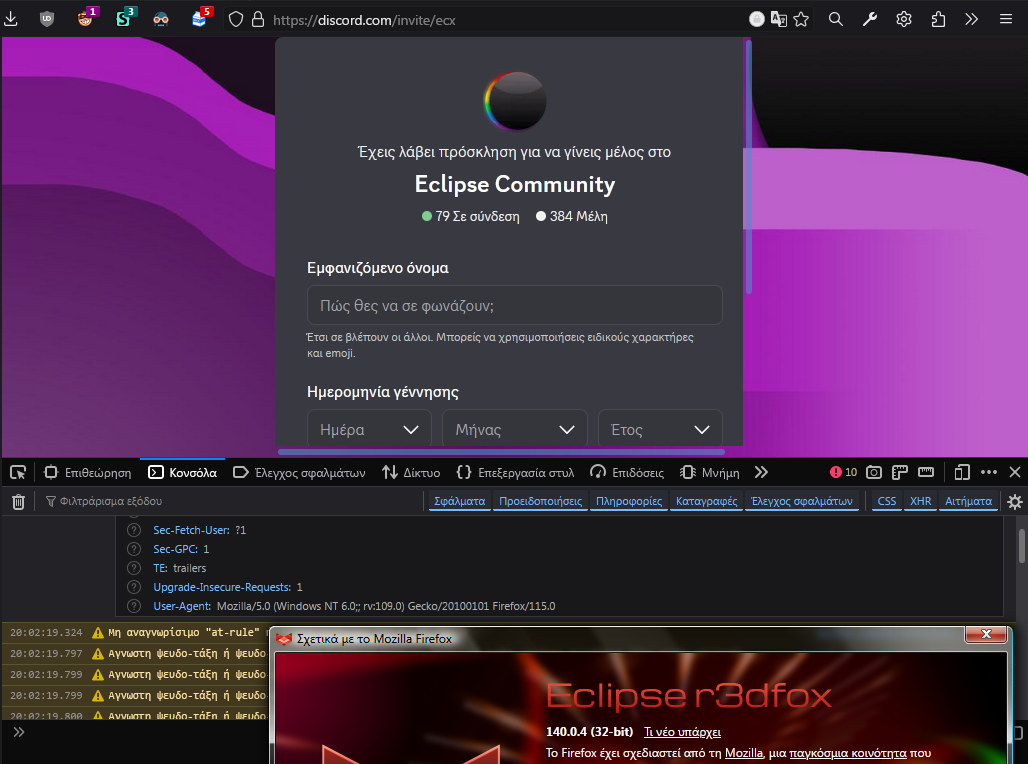The image size is (1028, 764).
Task: Click the magnifier search icon in toolbar
Action: click(x=835, y=19)
